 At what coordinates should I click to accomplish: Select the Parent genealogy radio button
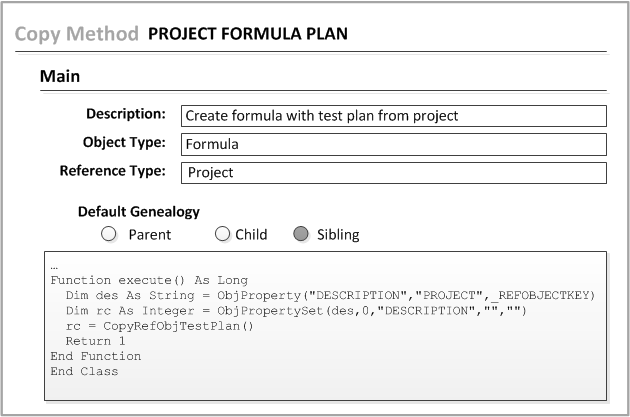tap(109, 235)
